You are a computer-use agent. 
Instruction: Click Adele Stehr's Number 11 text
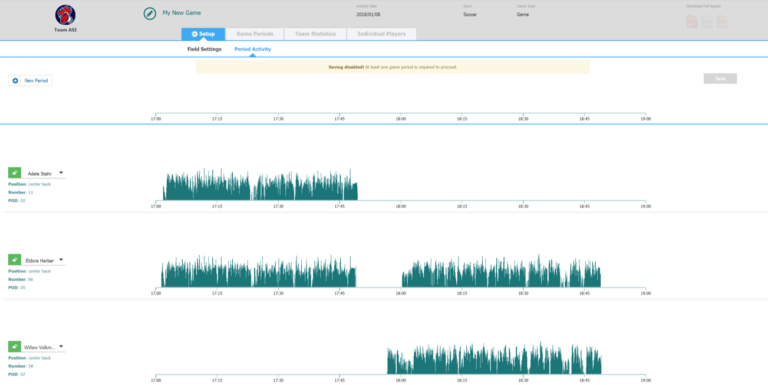click(x=21, y=192)
